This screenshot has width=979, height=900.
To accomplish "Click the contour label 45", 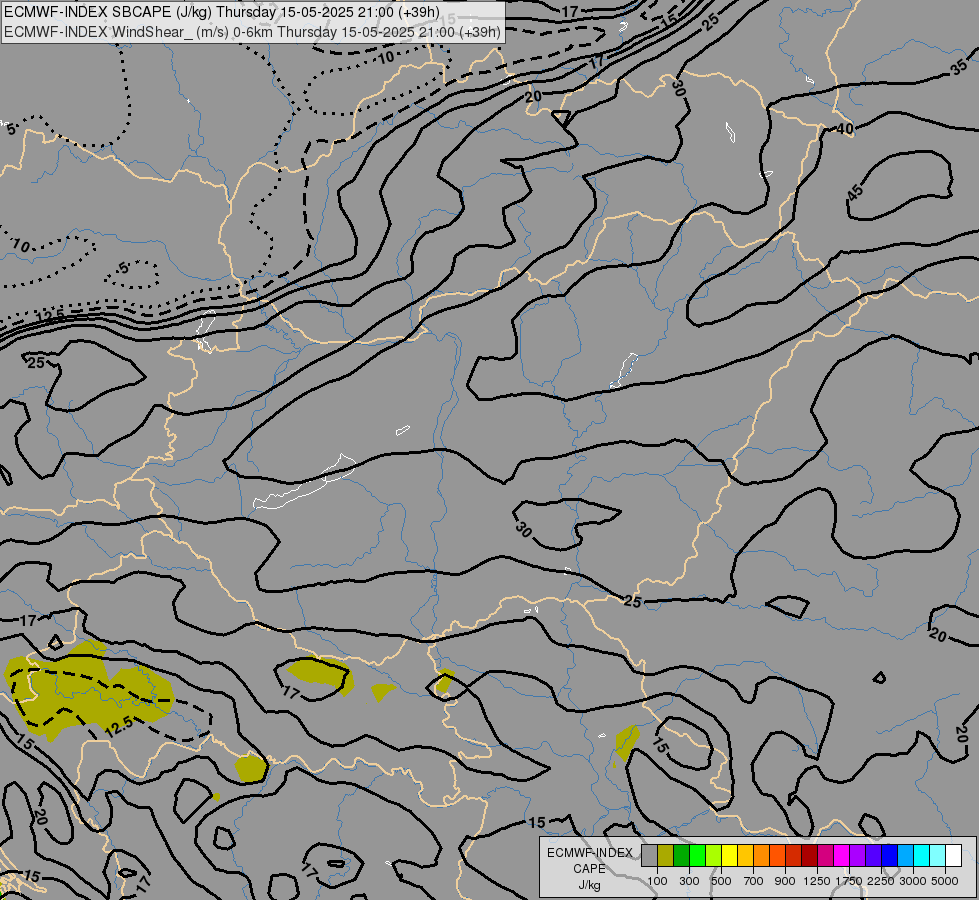I will pyautogui.click(x=855, y=191).
